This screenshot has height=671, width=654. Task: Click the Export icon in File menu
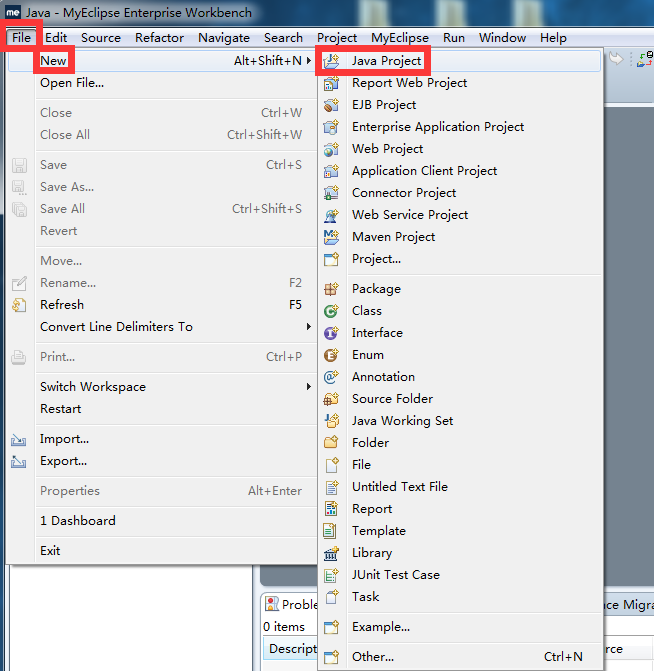pos(19,461)
